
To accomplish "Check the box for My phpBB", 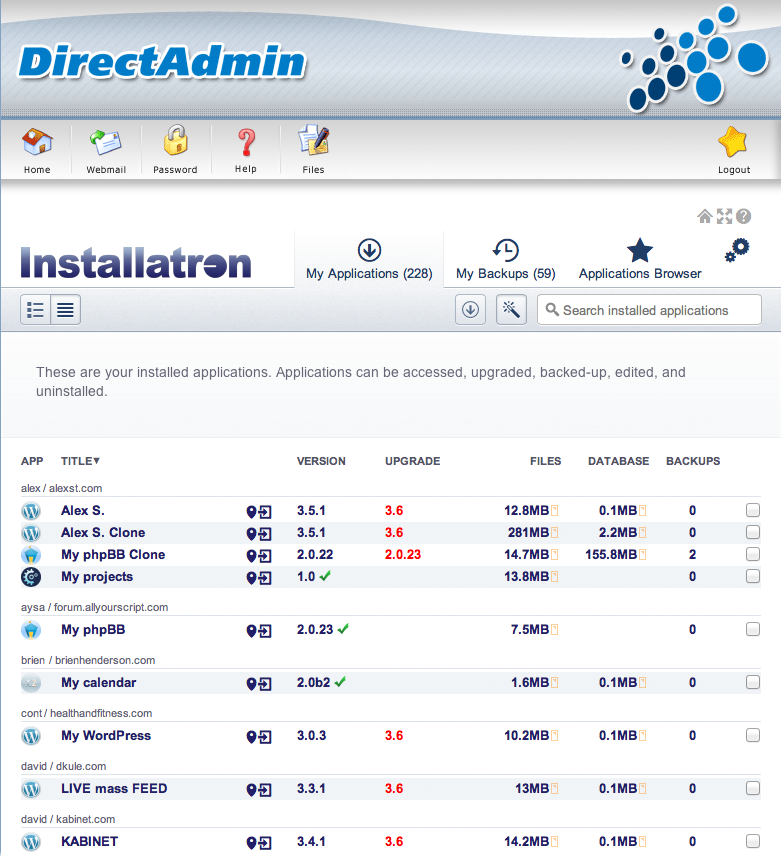I will click(753, 629).
